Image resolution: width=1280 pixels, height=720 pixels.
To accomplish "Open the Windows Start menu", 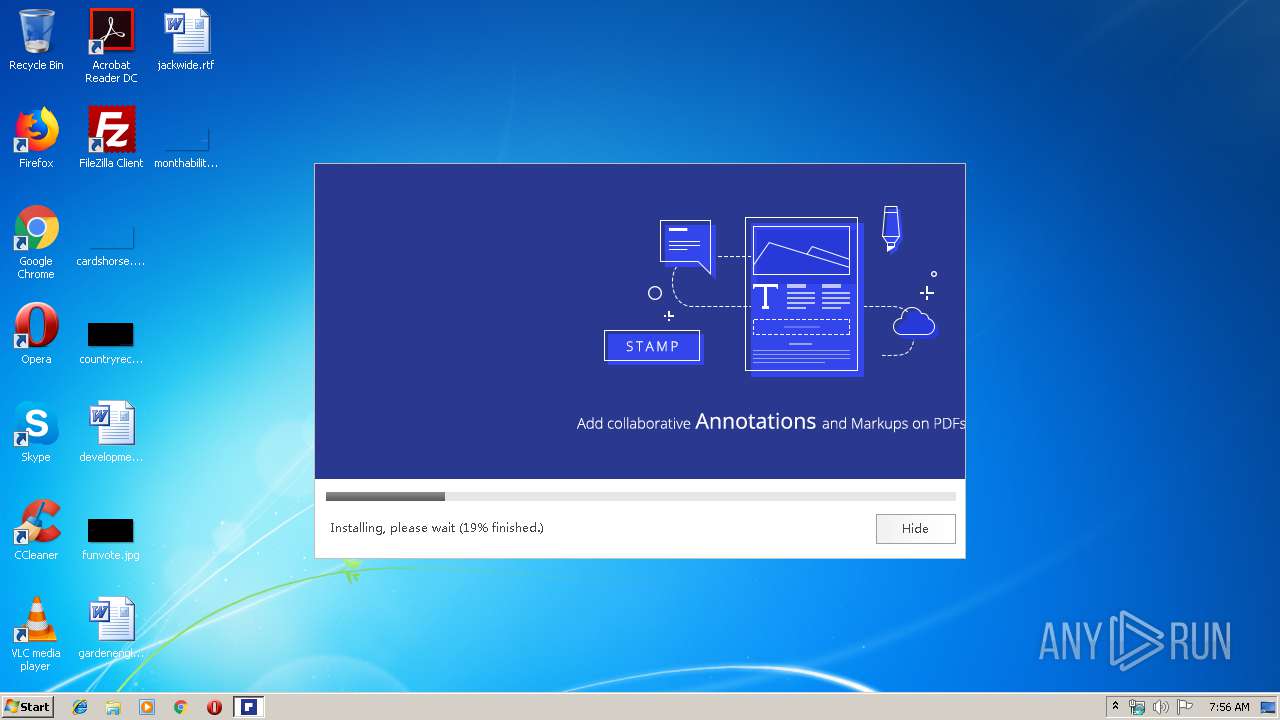I will click(x=27, y=706).
